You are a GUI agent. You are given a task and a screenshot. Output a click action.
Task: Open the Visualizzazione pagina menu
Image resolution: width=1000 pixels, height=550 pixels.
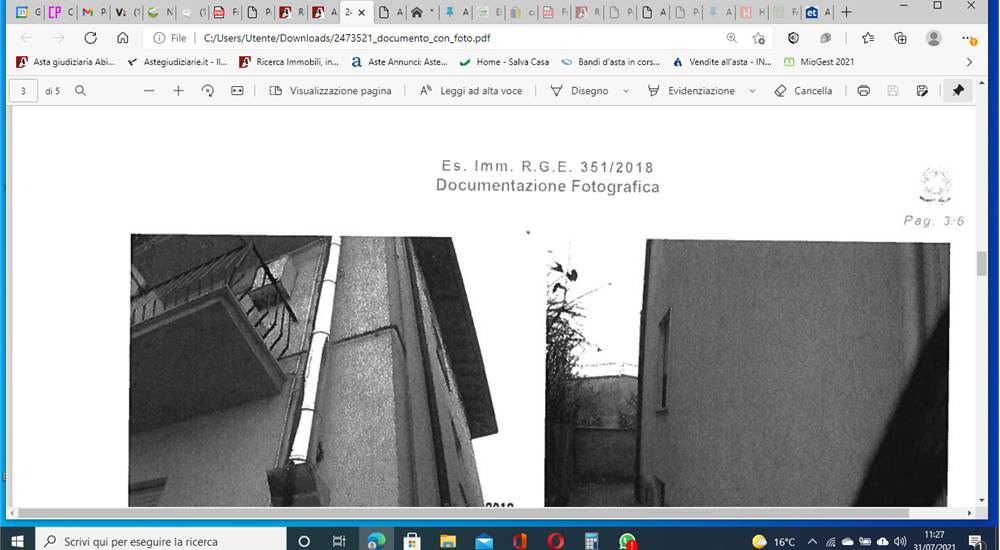click(x=330, y=91)
